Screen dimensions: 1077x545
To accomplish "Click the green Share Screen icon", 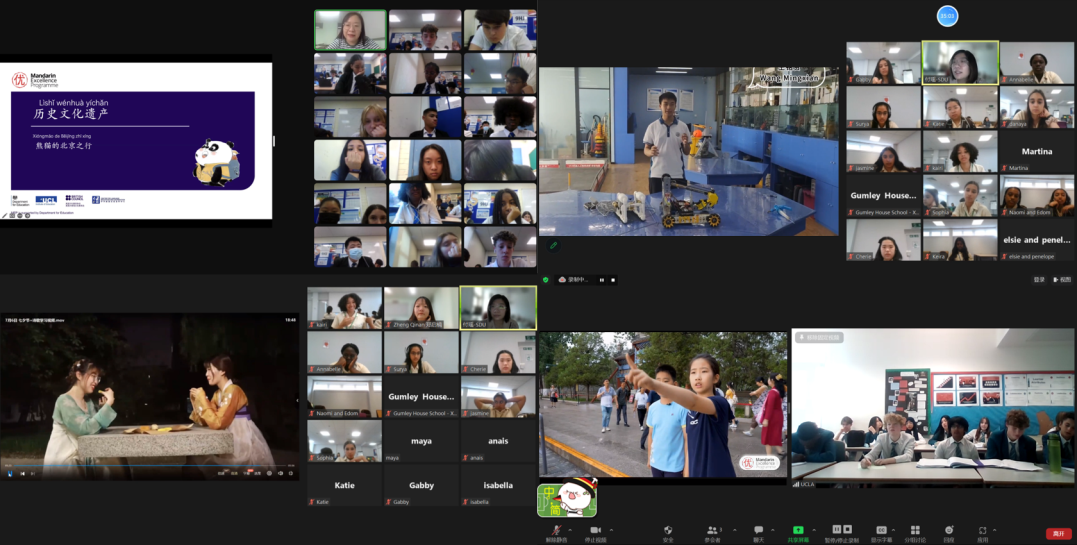I will (798, 529).
